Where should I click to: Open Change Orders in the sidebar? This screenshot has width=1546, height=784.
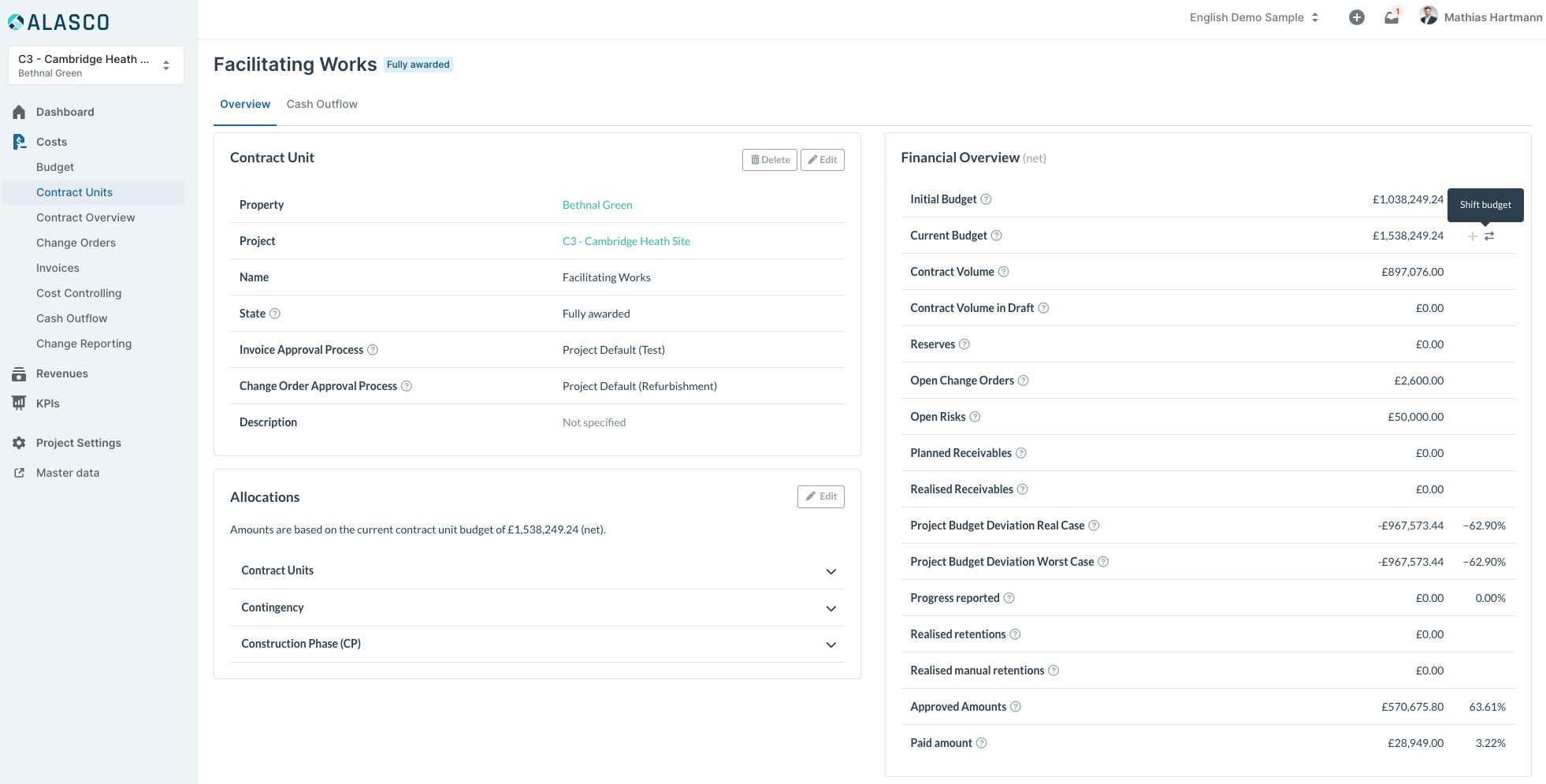[76, 243]
